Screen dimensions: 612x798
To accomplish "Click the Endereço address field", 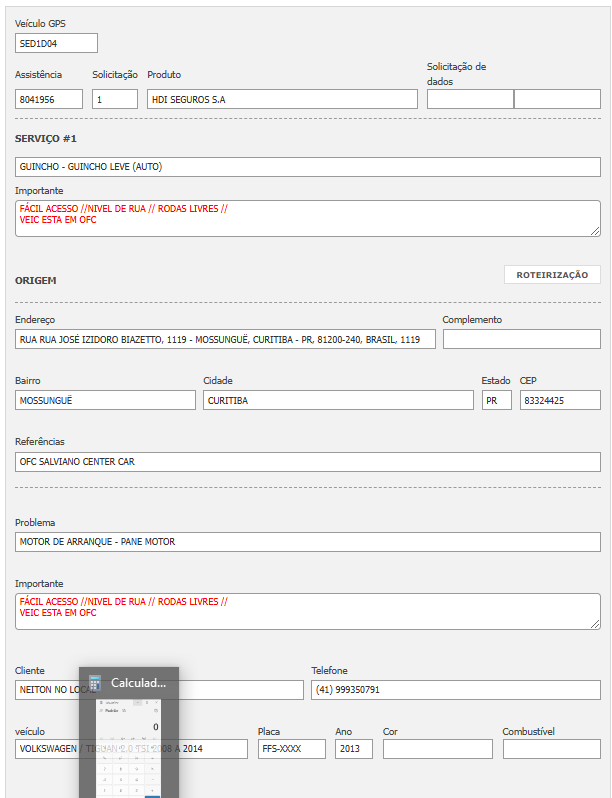I will [225, 339].
